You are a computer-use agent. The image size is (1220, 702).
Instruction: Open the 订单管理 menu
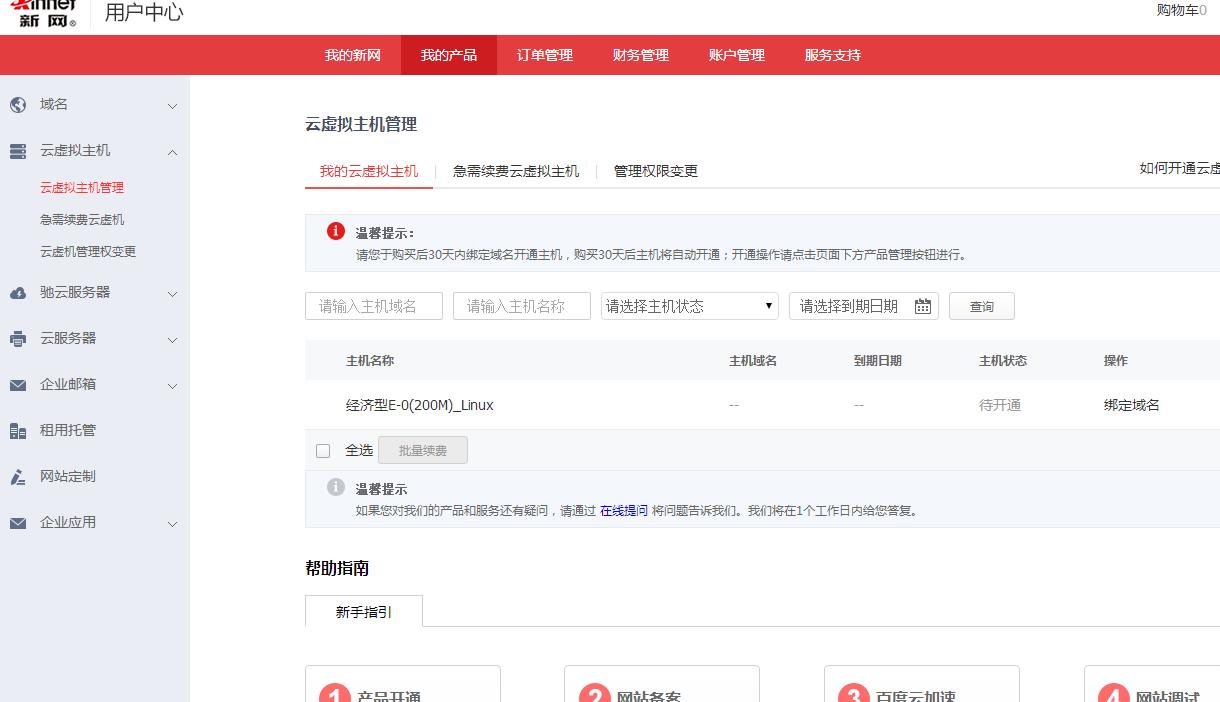point(544,55)
